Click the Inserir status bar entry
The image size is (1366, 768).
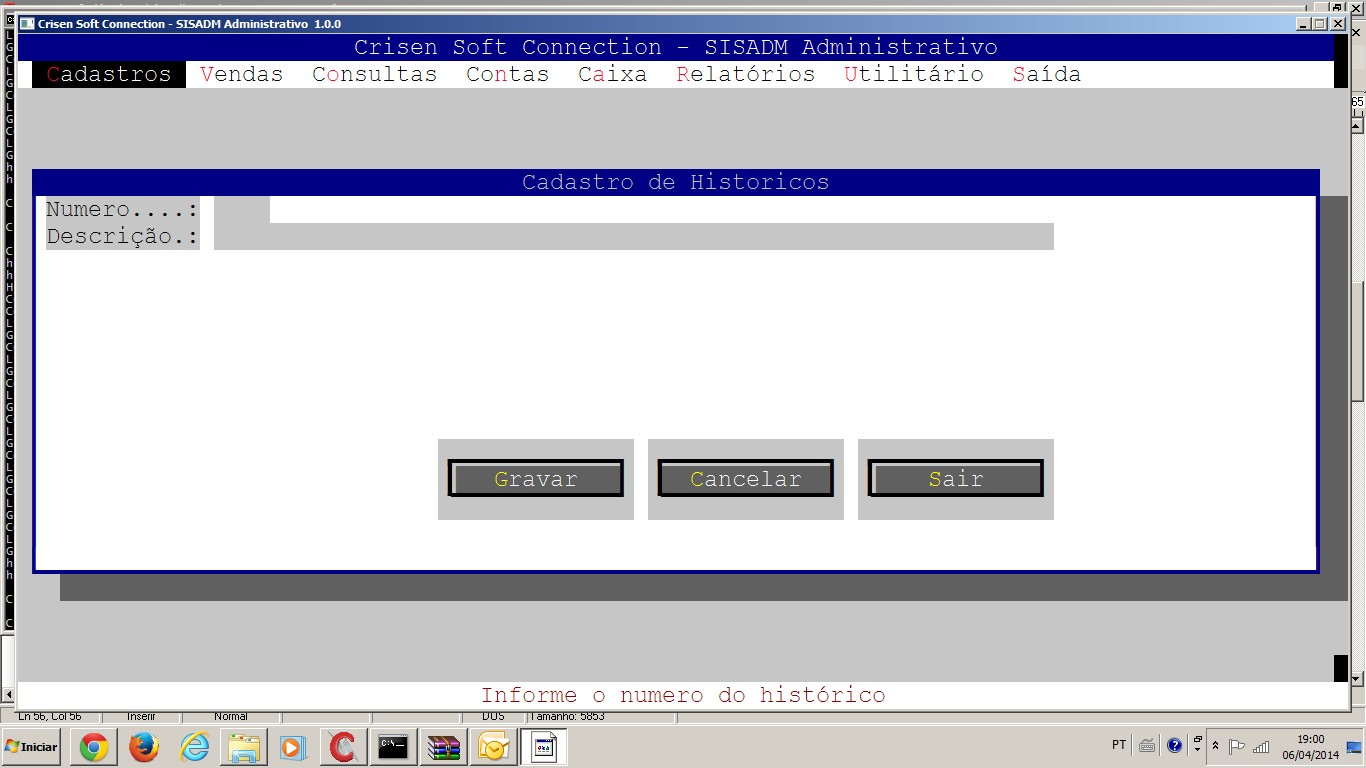pos(141,716)
